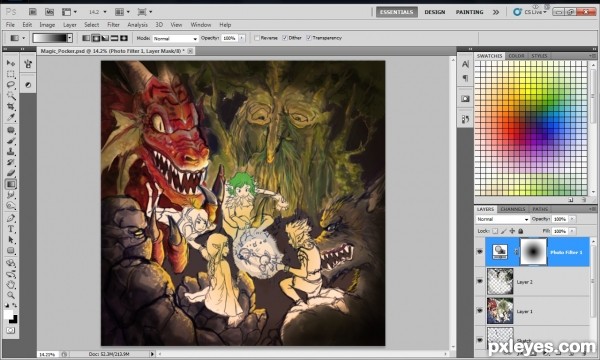Launch Mini Bridge from application bar

point(49,12)
